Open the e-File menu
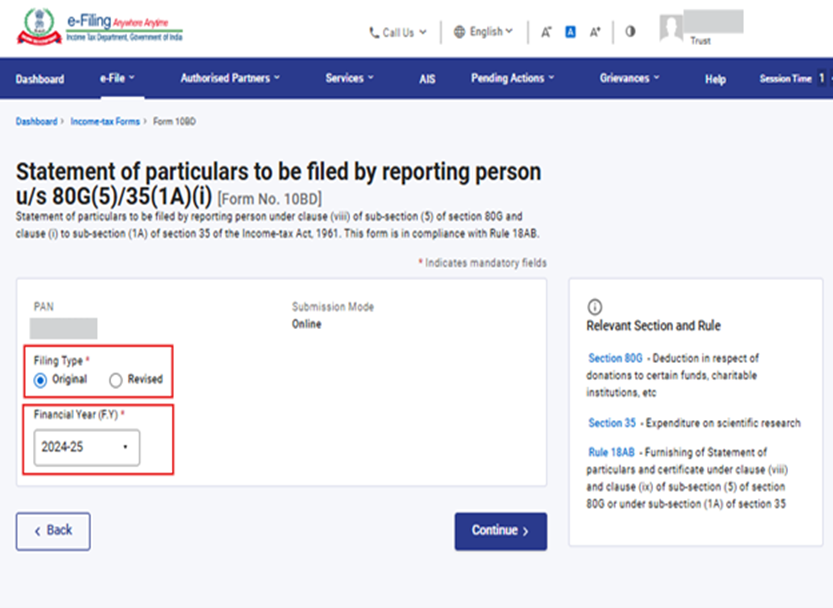 click(x=117, y=78)
